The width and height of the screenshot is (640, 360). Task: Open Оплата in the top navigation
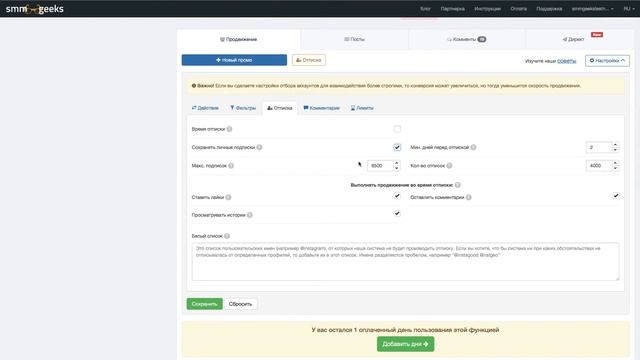pyautogui.click(x=518, y=9)
